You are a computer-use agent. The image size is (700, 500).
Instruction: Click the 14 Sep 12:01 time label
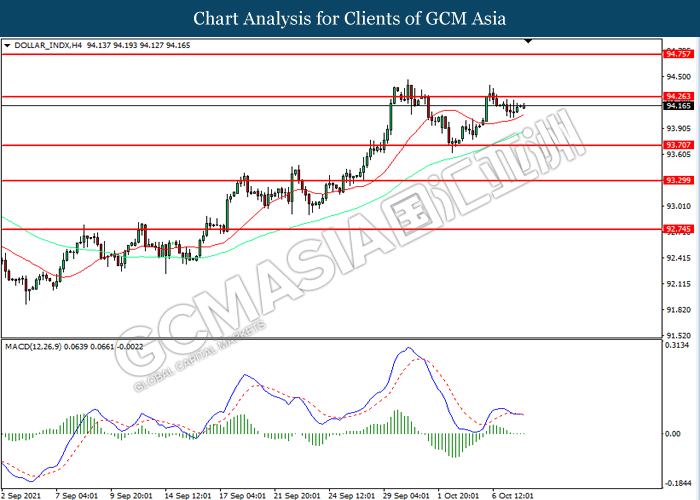pos(188,496)
